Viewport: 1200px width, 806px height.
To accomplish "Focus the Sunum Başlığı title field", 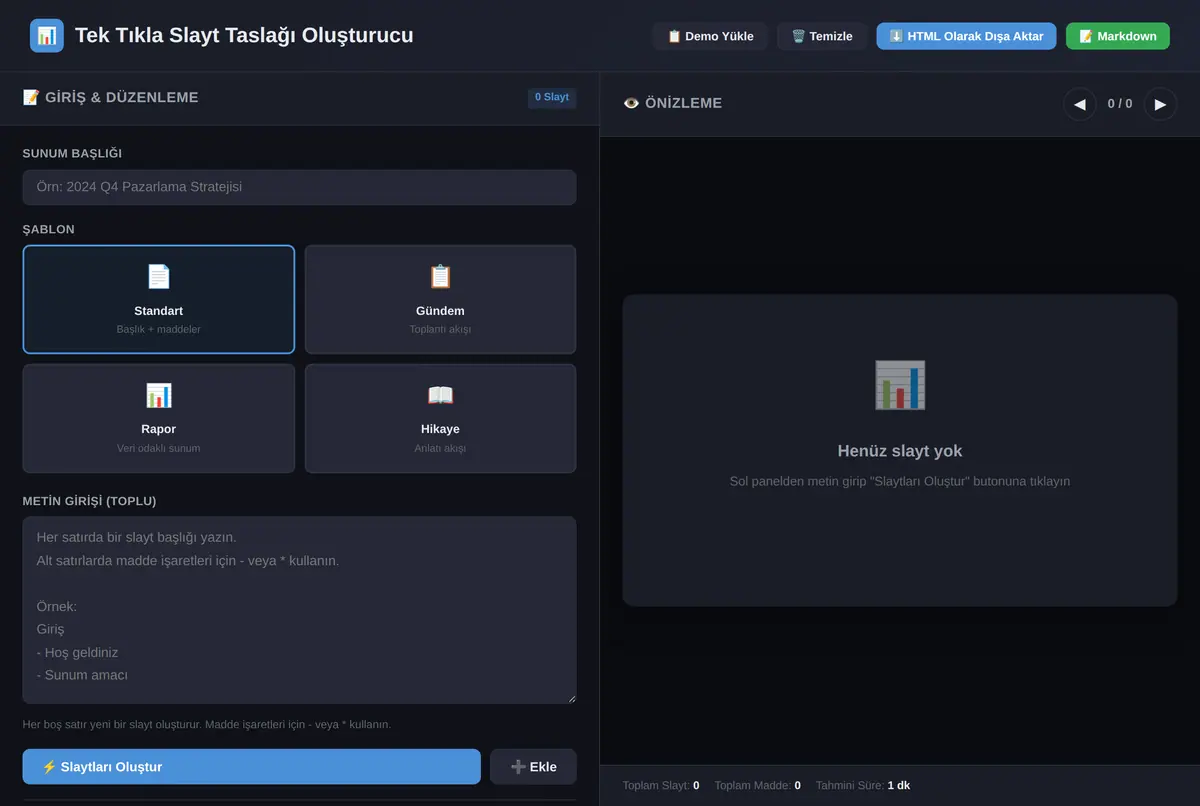I will pos(299,187).
